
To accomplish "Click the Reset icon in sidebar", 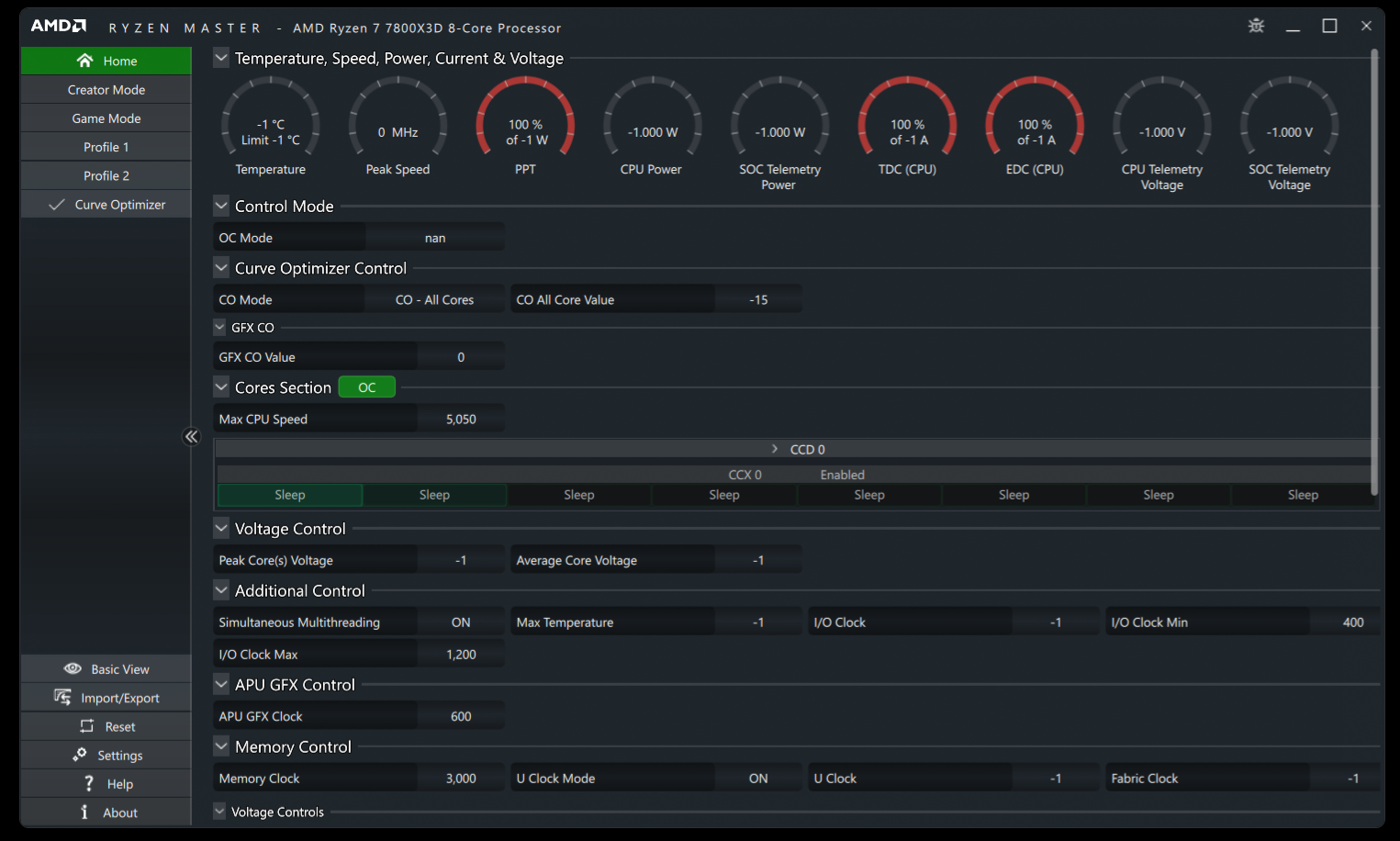I will pyautogui.click(x=87, y=726).
